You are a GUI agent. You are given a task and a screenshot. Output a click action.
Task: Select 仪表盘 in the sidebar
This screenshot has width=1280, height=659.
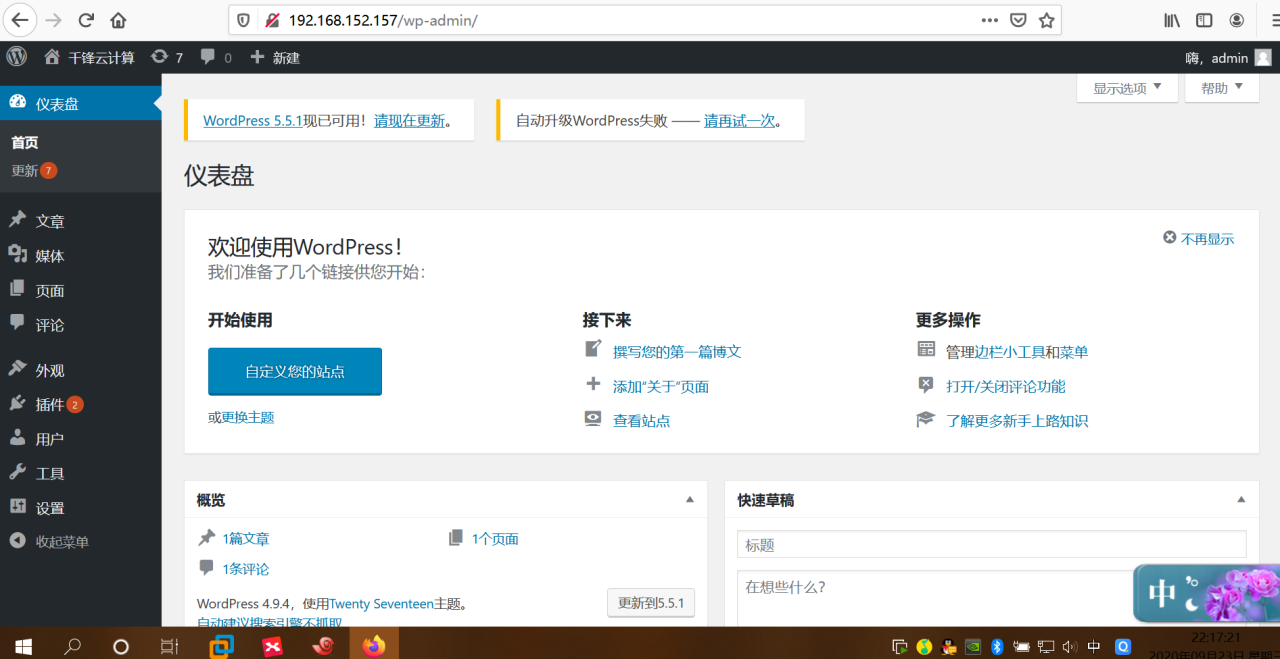point(80,103)
